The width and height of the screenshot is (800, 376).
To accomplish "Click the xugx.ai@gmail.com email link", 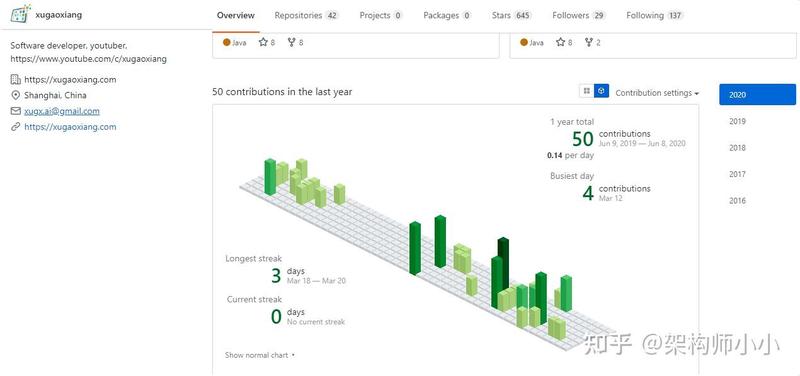I will coord(62,111).
